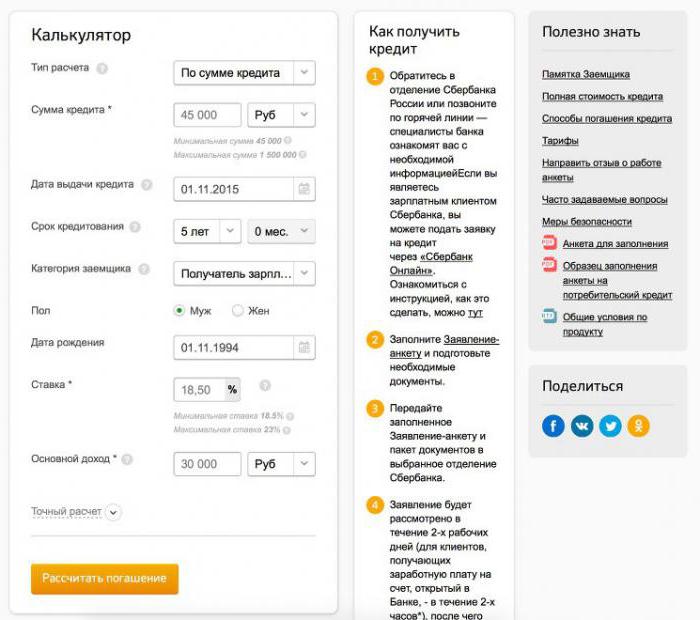Open currency dropdown next to Основной доход
This screenshot has height=620, width=700.
pos(281,464)
